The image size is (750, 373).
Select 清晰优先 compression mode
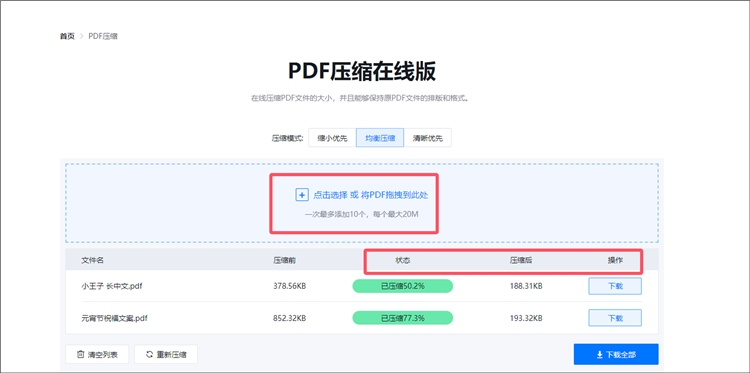(x=428, y=138)
